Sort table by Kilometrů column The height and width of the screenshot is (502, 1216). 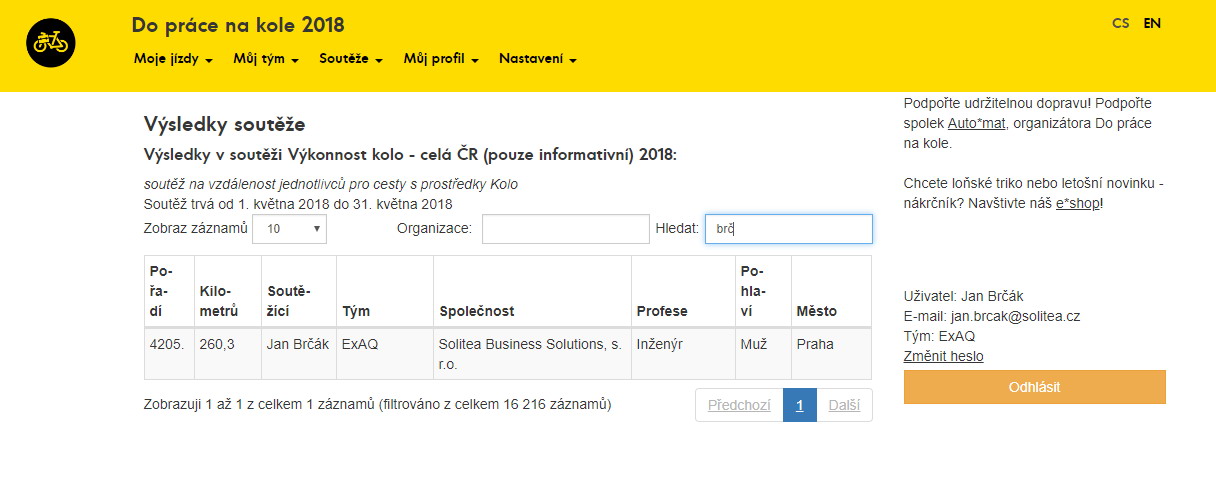point(228,291)
